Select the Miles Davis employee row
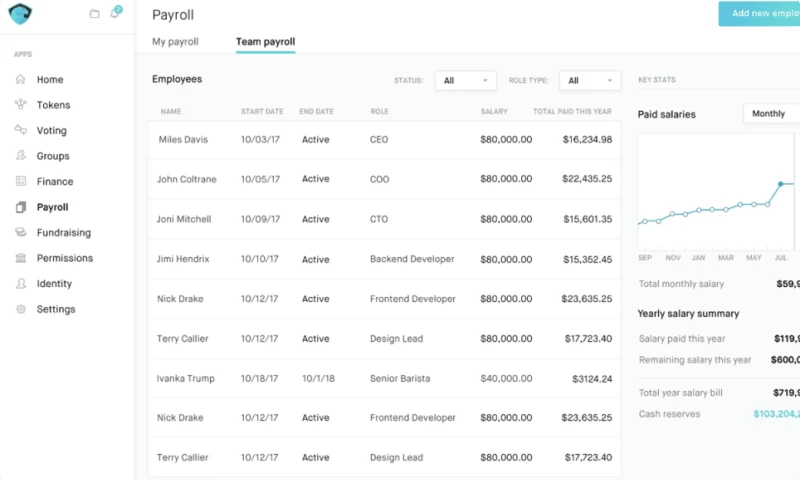 pos(384,140)
